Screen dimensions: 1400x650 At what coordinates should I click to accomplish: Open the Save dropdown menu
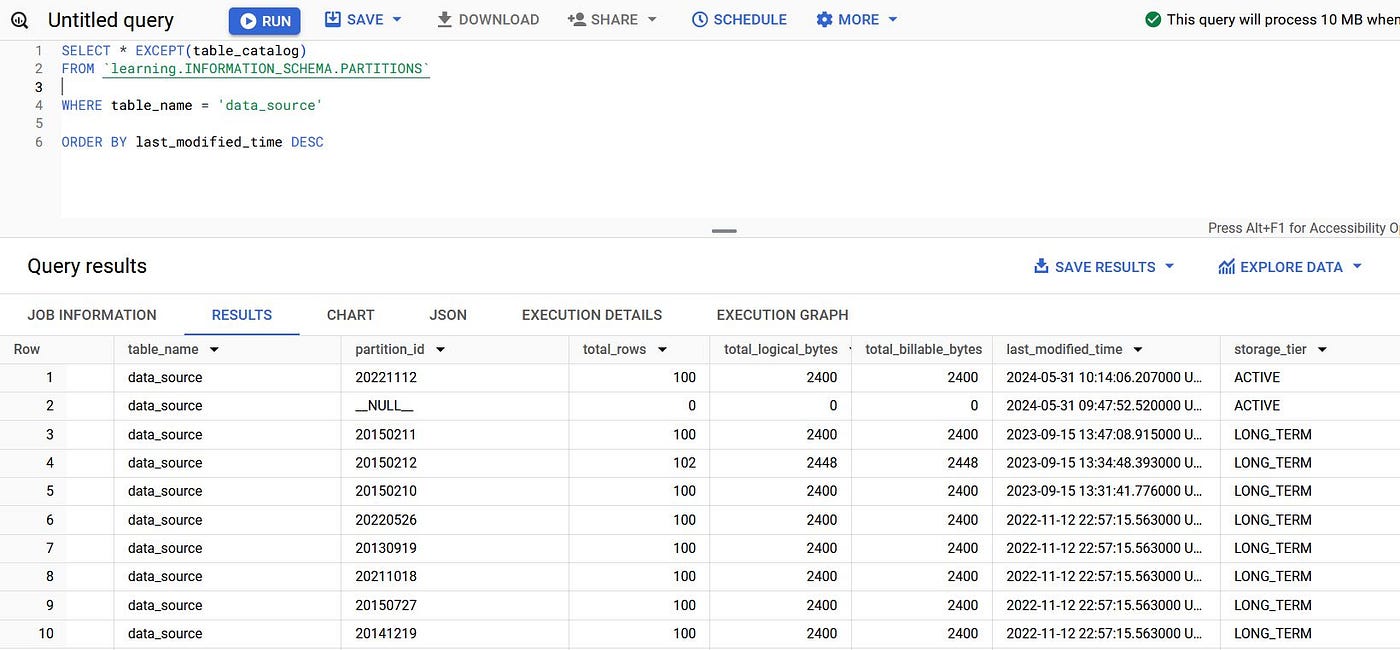[394, 19]
